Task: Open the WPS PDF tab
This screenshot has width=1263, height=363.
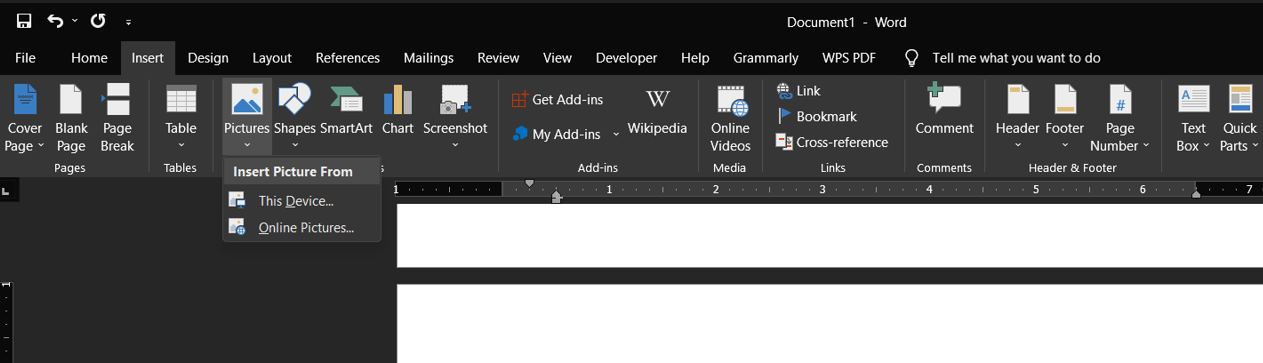Action: click(x=849, y=58)
